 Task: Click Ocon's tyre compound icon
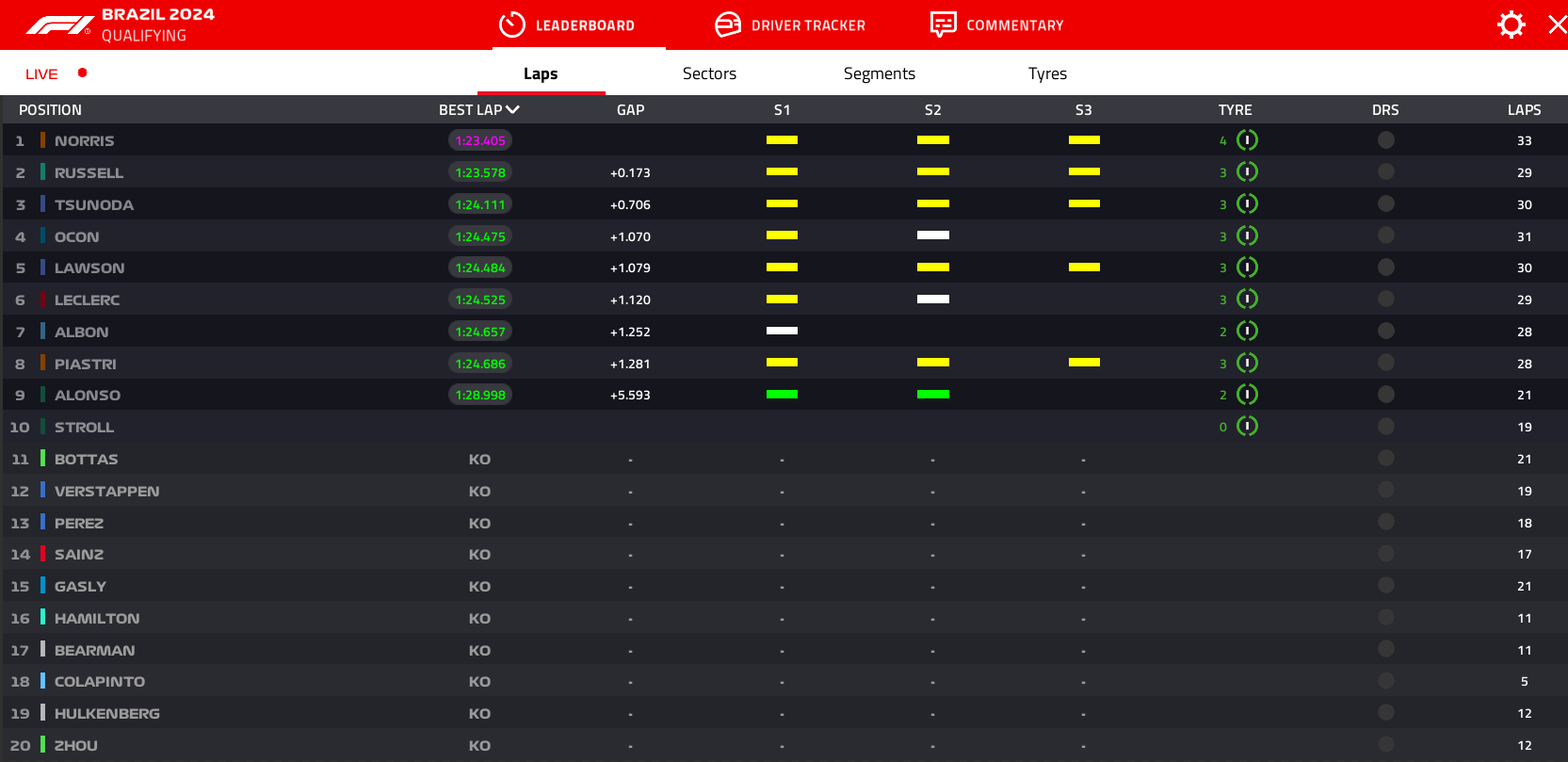point(1247,236)
